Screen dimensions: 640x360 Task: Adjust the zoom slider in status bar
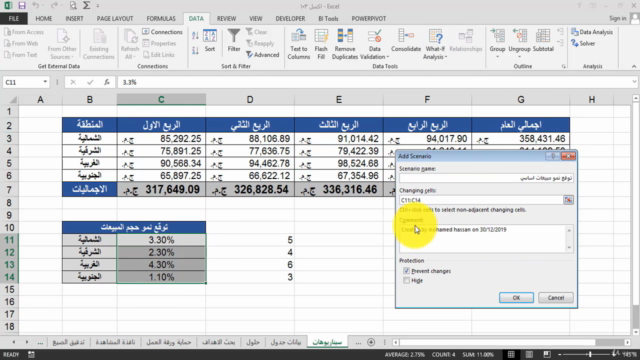[590, 354]
